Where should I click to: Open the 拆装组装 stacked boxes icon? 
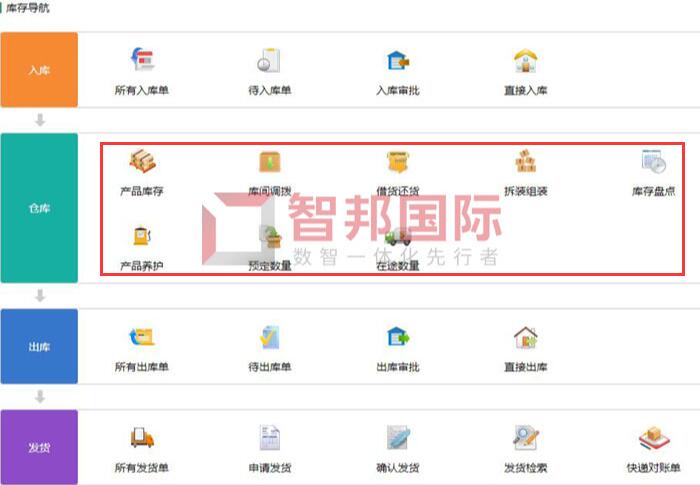(x=525, y=161)
